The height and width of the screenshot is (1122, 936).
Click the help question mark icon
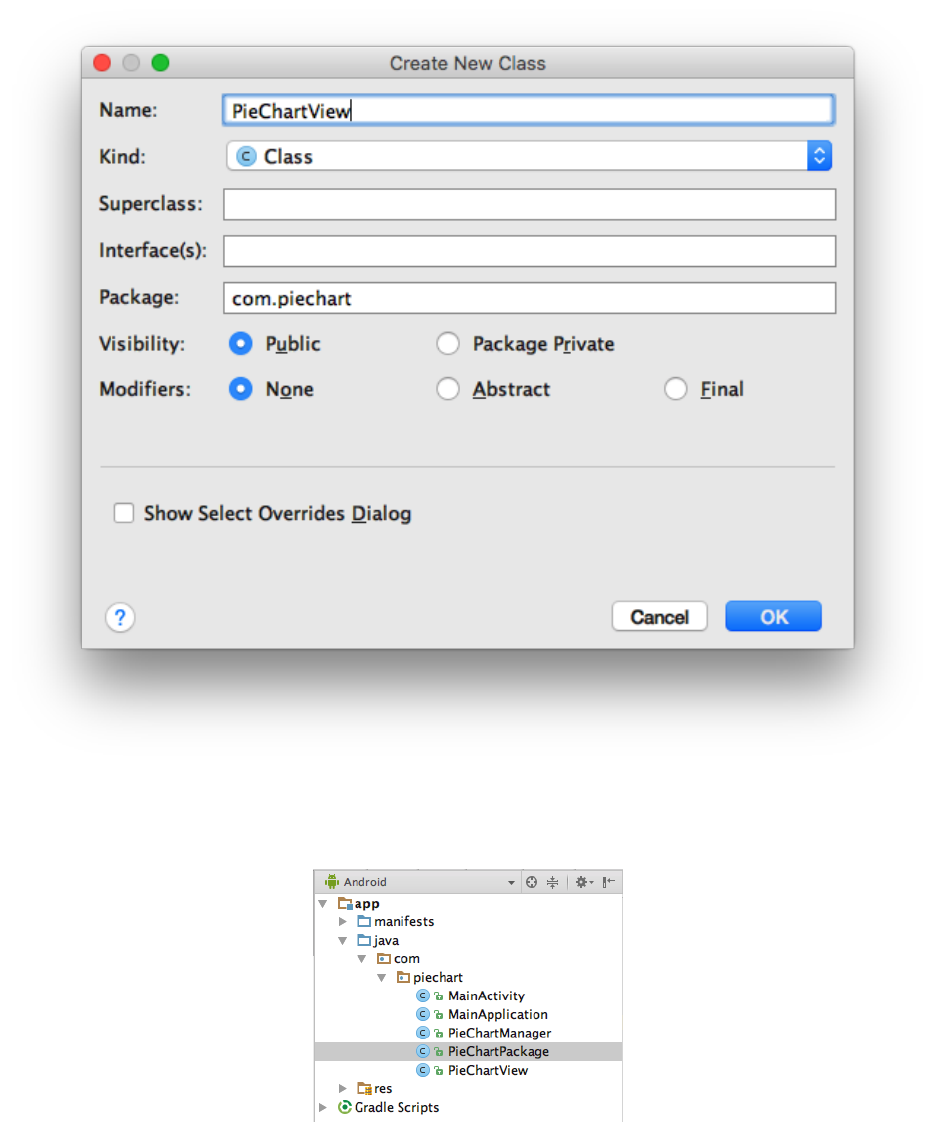[120, 617]
